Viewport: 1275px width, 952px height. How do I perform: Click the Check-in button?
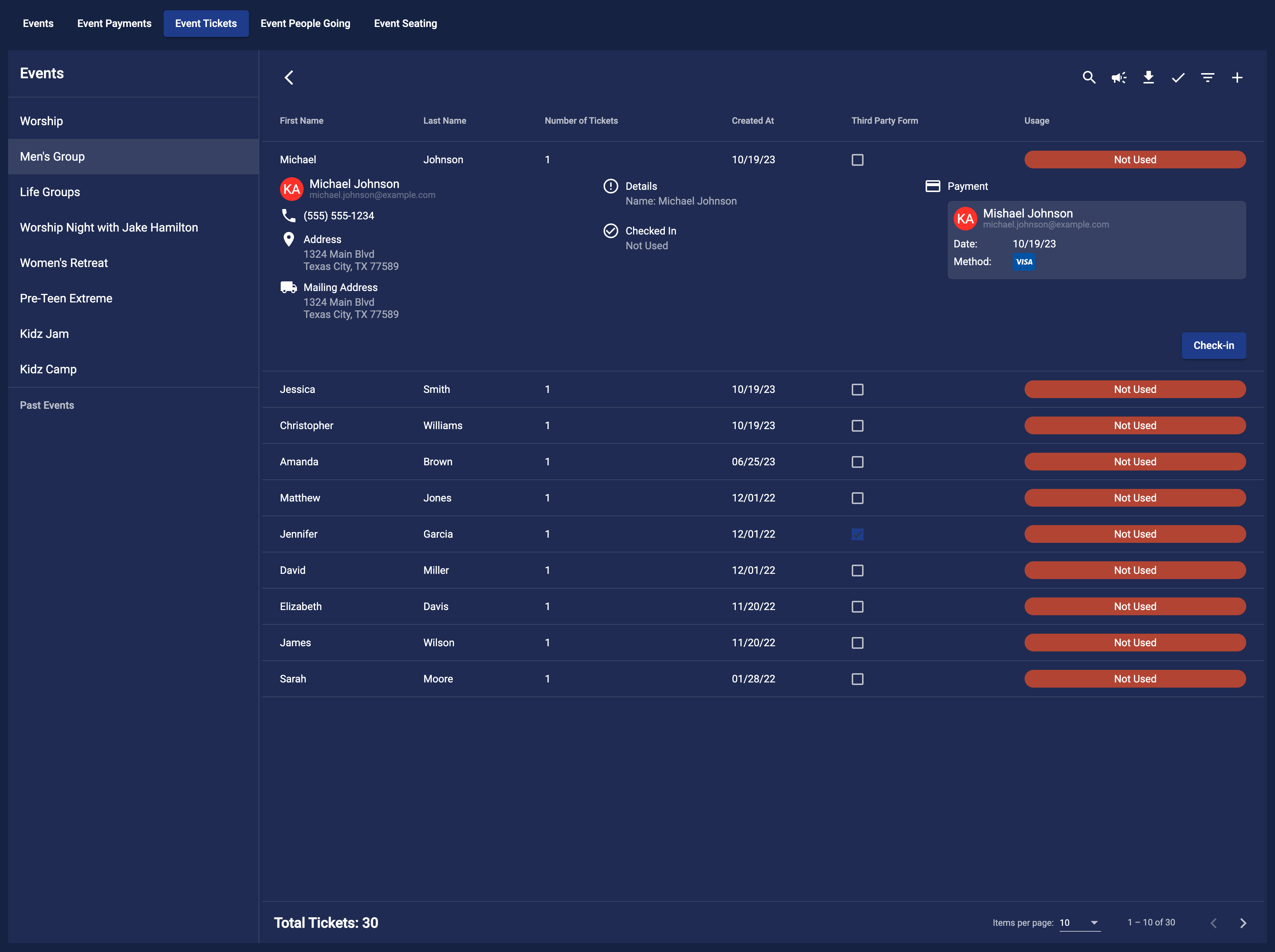tap(1213, 345)
